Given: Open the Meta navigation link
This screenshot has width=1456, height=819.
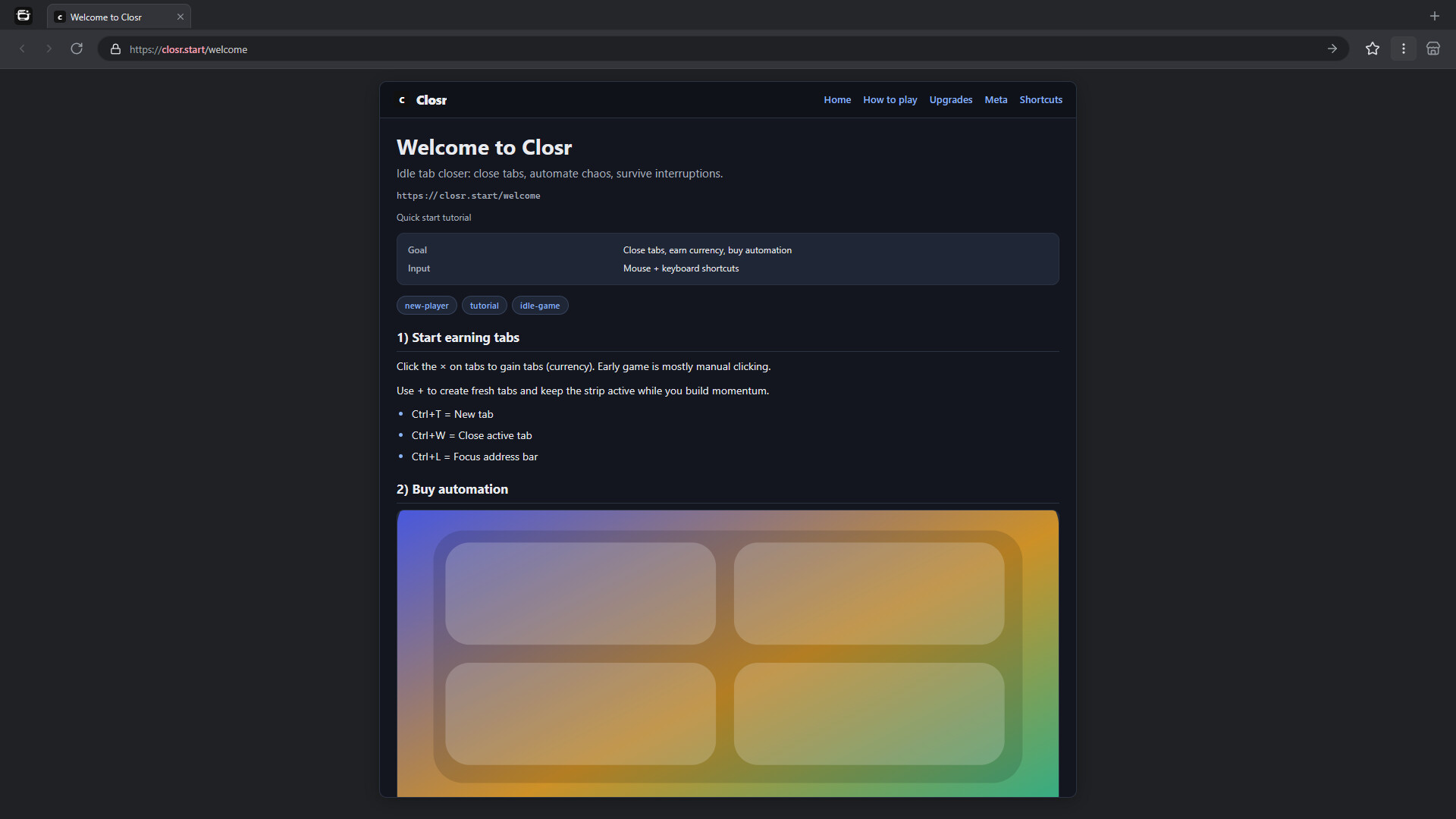Looking at the screenshot, I should [x=996, y=100].
